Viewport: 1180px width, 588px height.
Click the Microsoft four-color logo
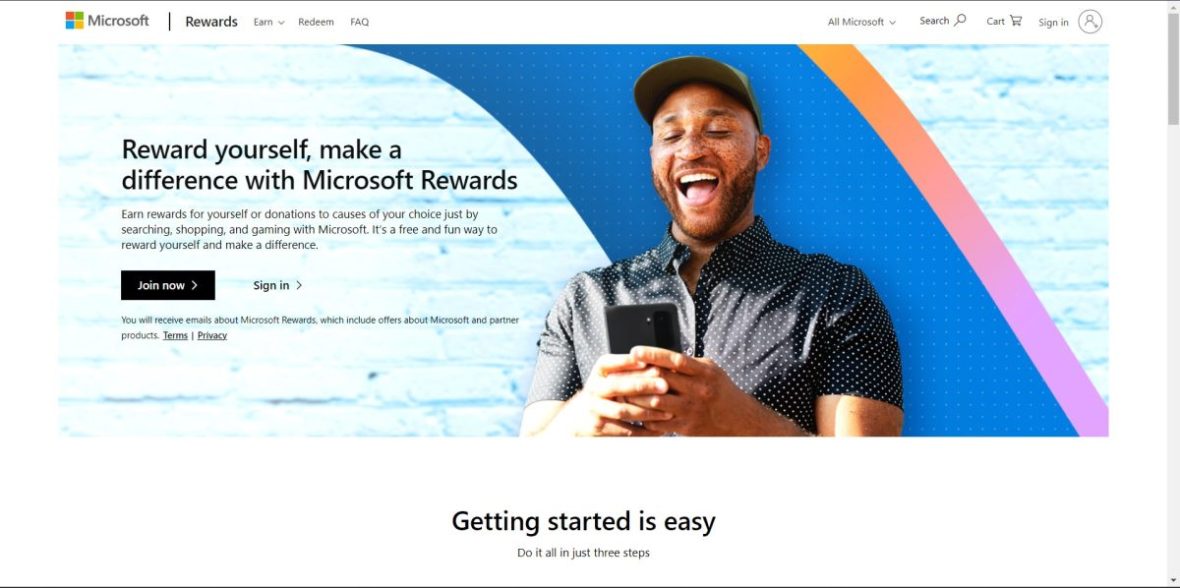pyautogui.click(x=75, y=20)
